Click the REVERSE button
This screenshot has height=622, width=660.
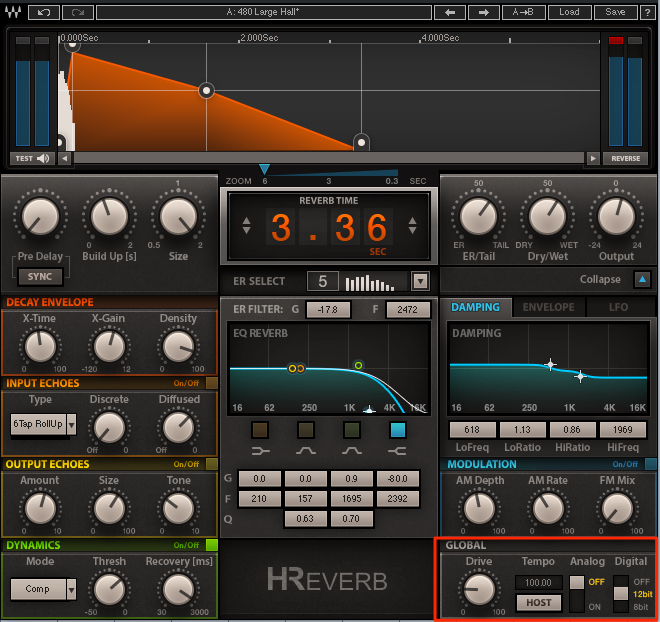coord(625,158)
